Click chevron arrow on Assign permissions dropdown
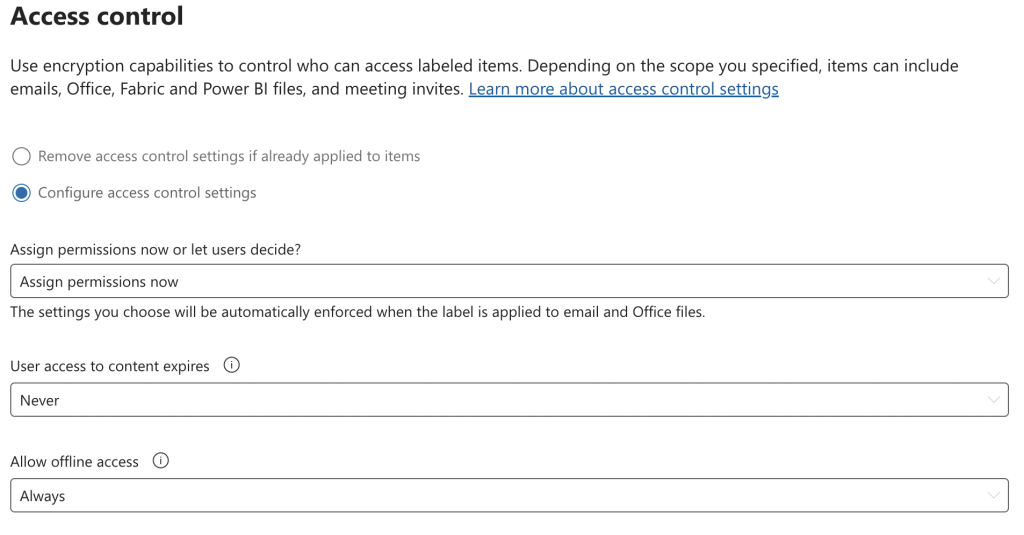This screenshot has width=1024, height=535. 993,282
